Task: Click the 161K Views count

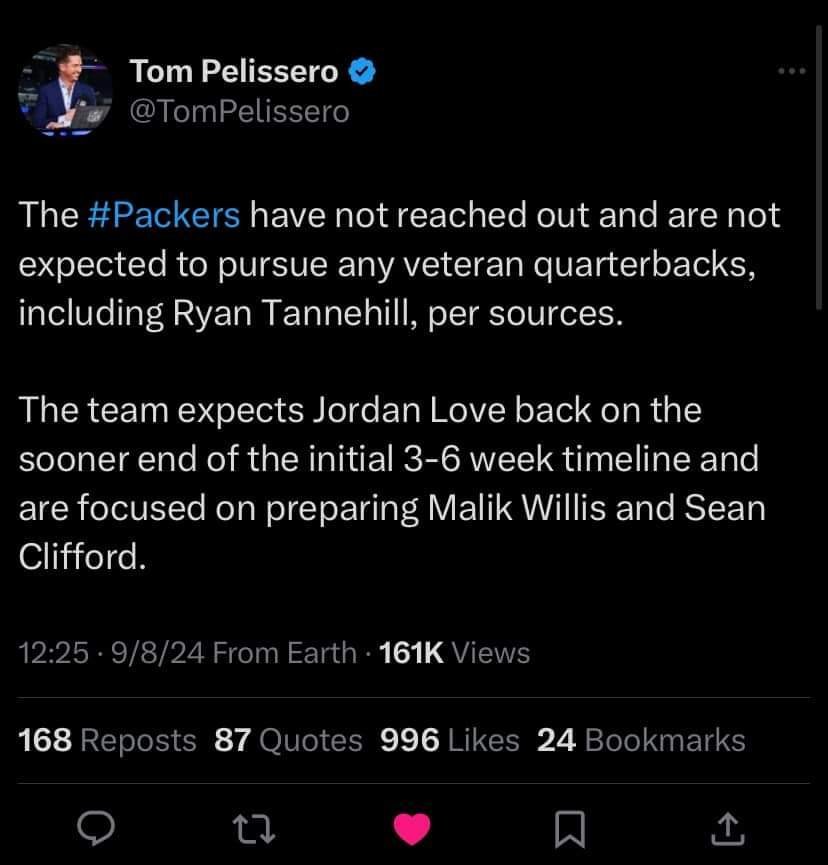Action: click(456, 653)
